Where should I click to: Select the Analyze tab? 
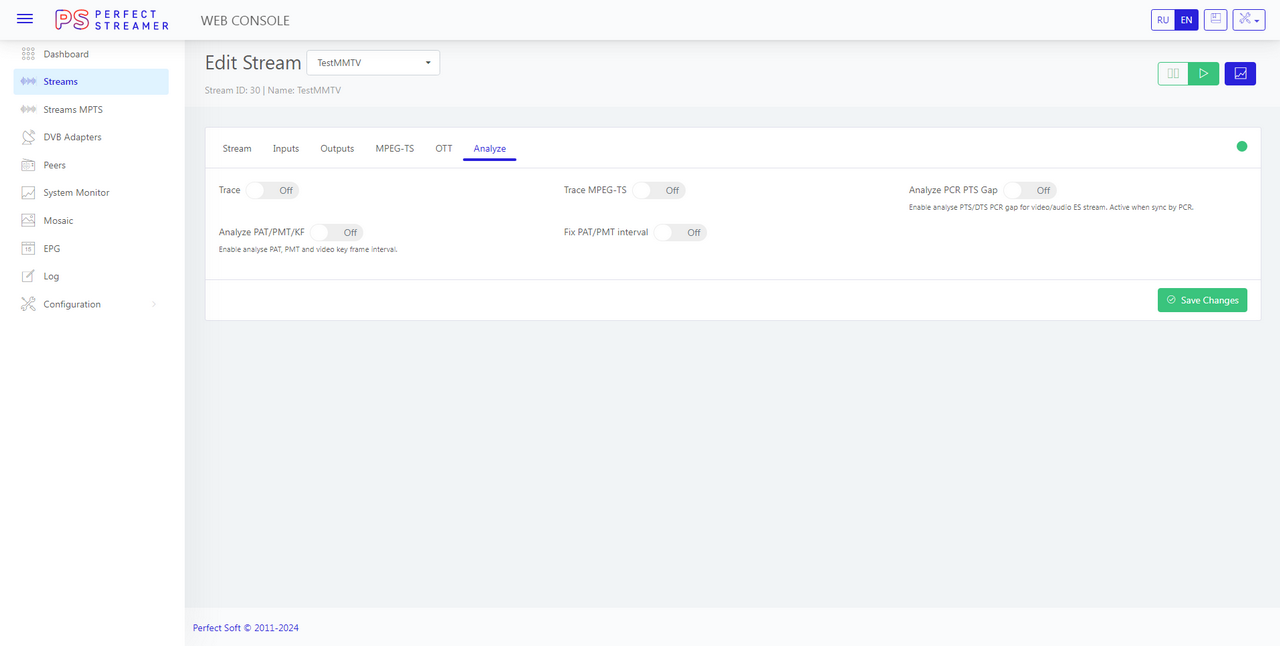tap(490, 148)
